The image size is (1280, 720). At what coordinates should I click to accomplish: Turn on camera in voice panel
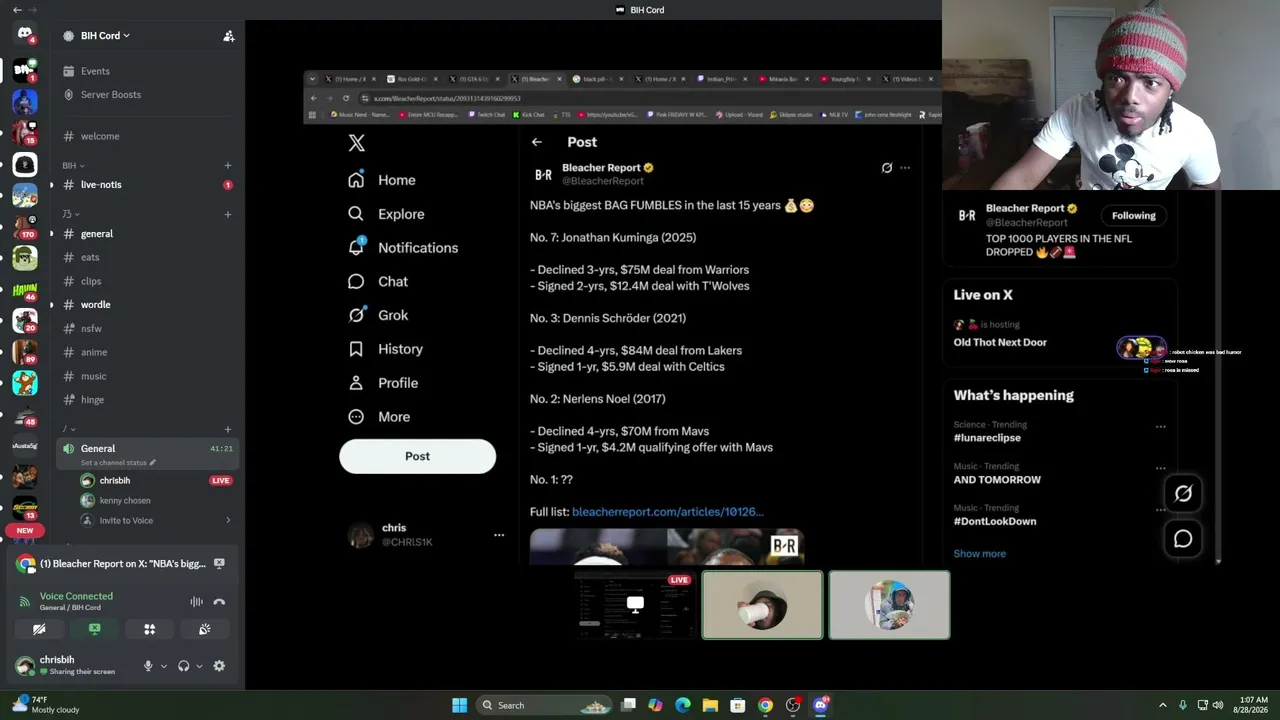pos(39,629)
